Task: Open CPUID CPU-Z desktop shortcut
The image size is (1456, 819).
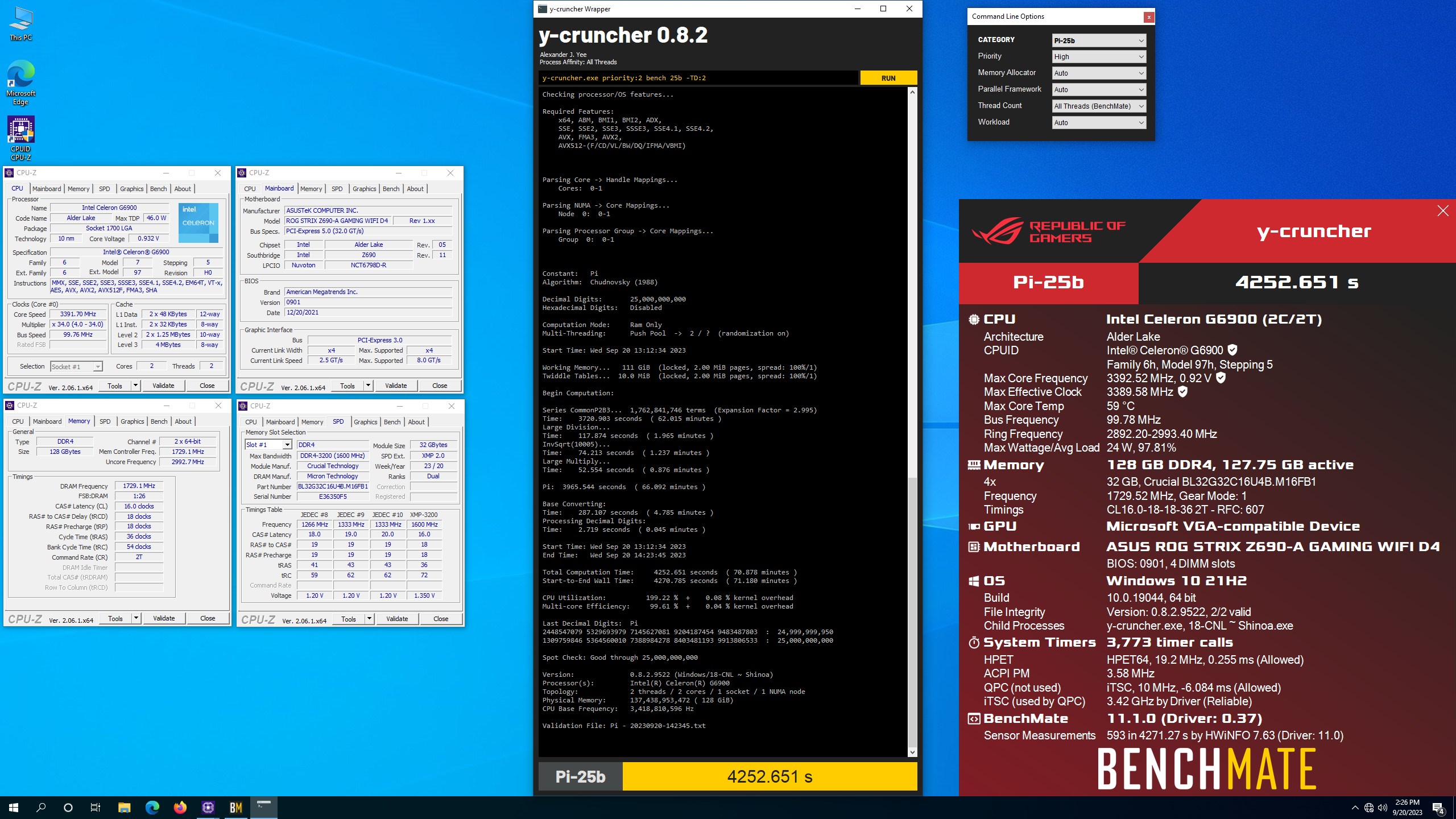Action: [x=21, y=138]
